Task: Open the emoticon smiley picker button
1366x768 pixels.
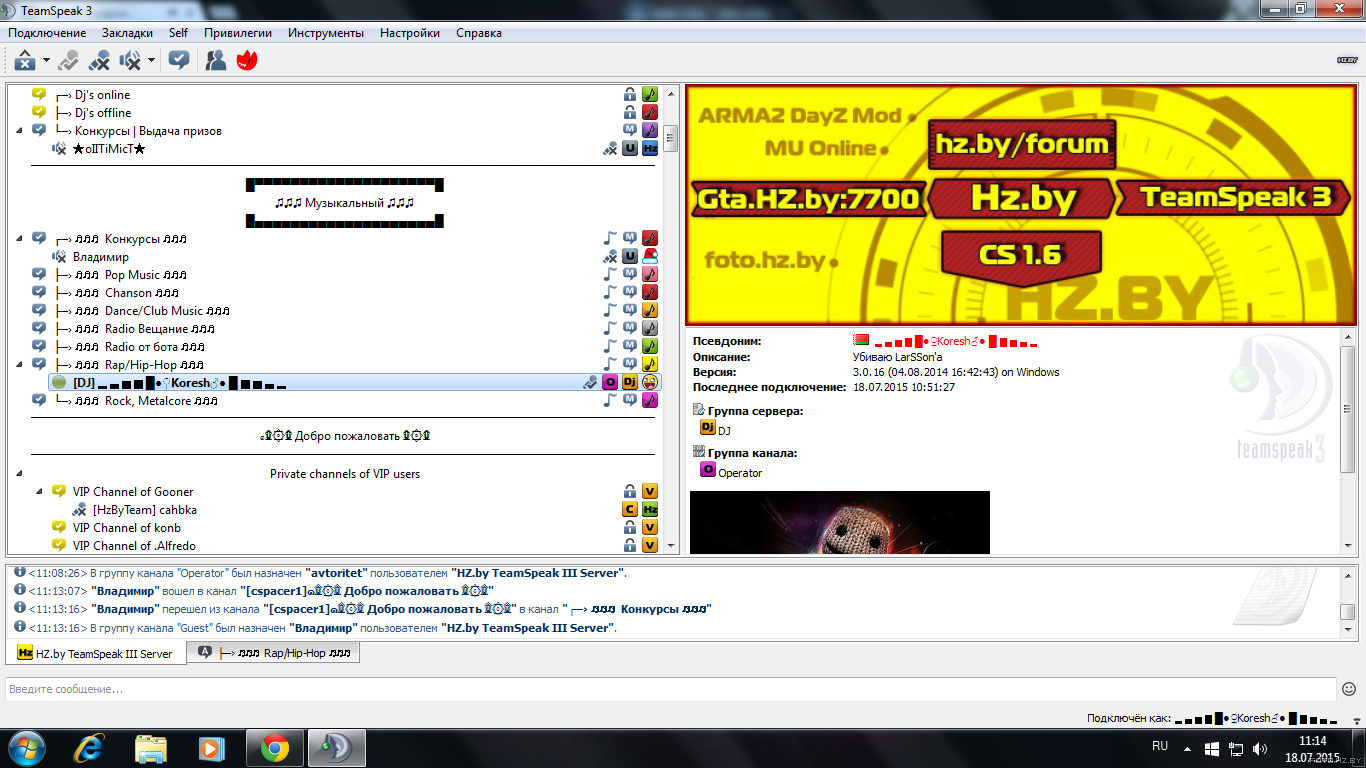Action: tap(1349, 689)
